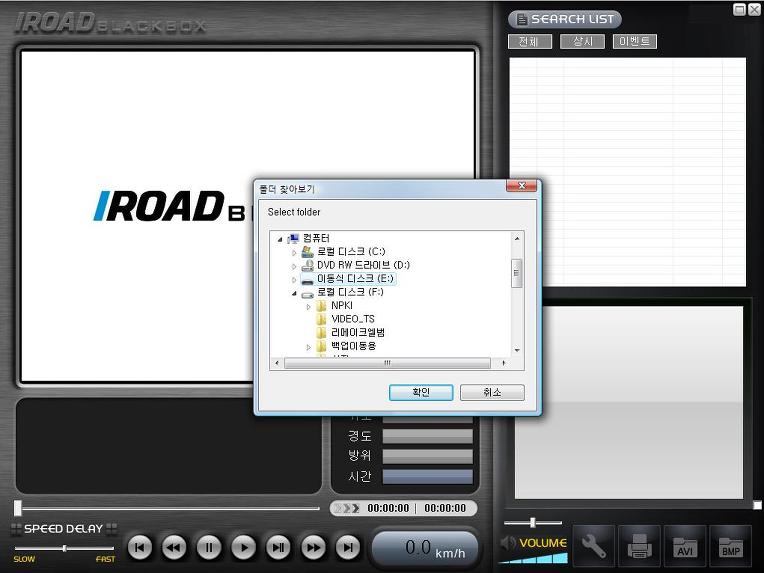Click the F: drive icon
This screenshot has height=573, width=764.
coord(307,294)
